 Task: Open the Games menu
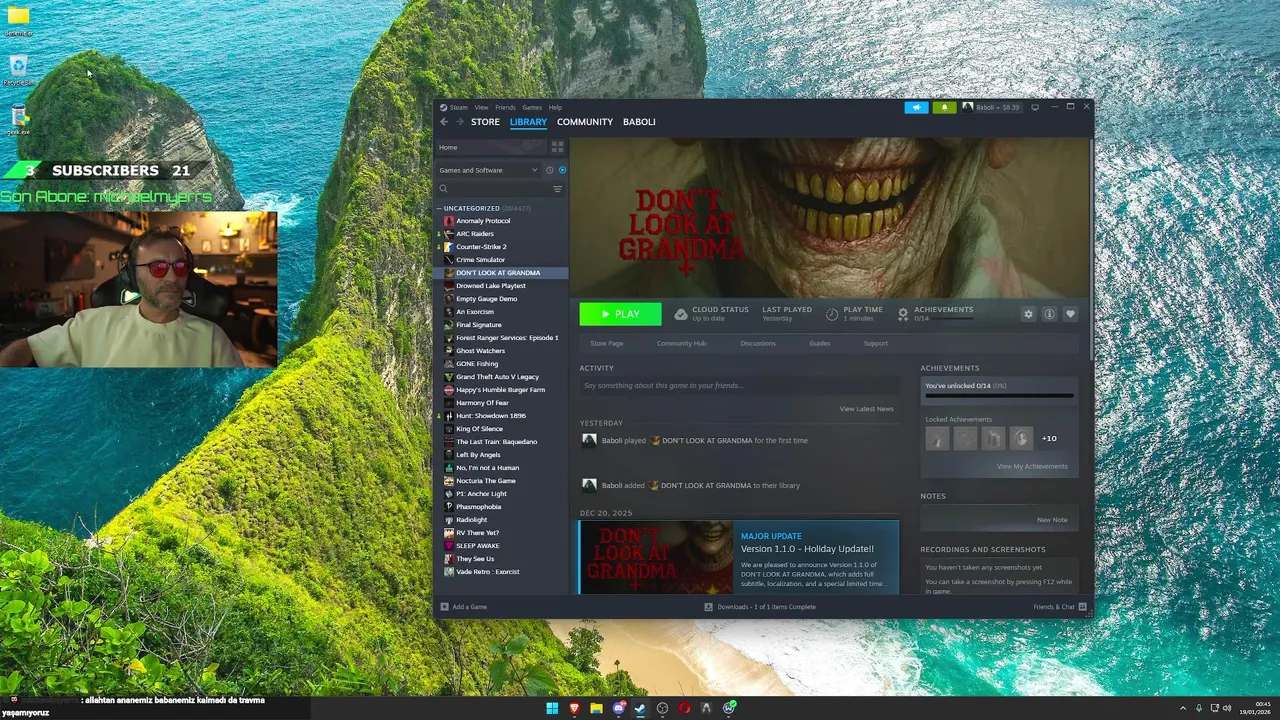click(x=532, y=107)
